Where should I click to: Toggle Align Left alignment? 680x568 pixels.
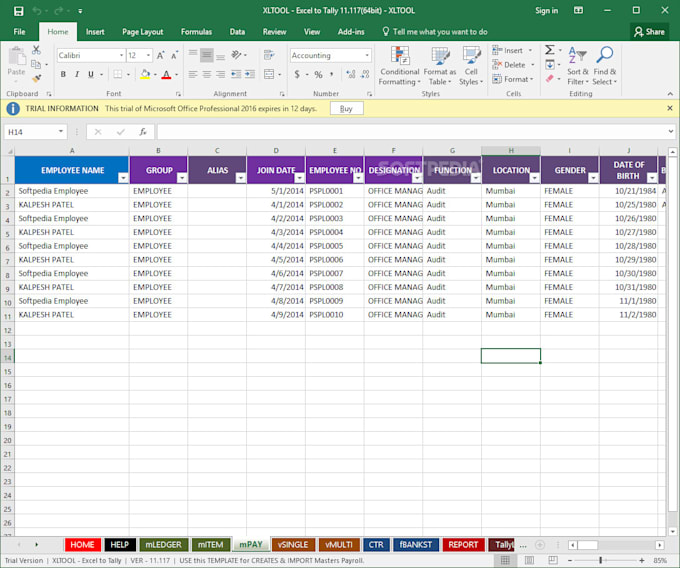tap(193, 74)
